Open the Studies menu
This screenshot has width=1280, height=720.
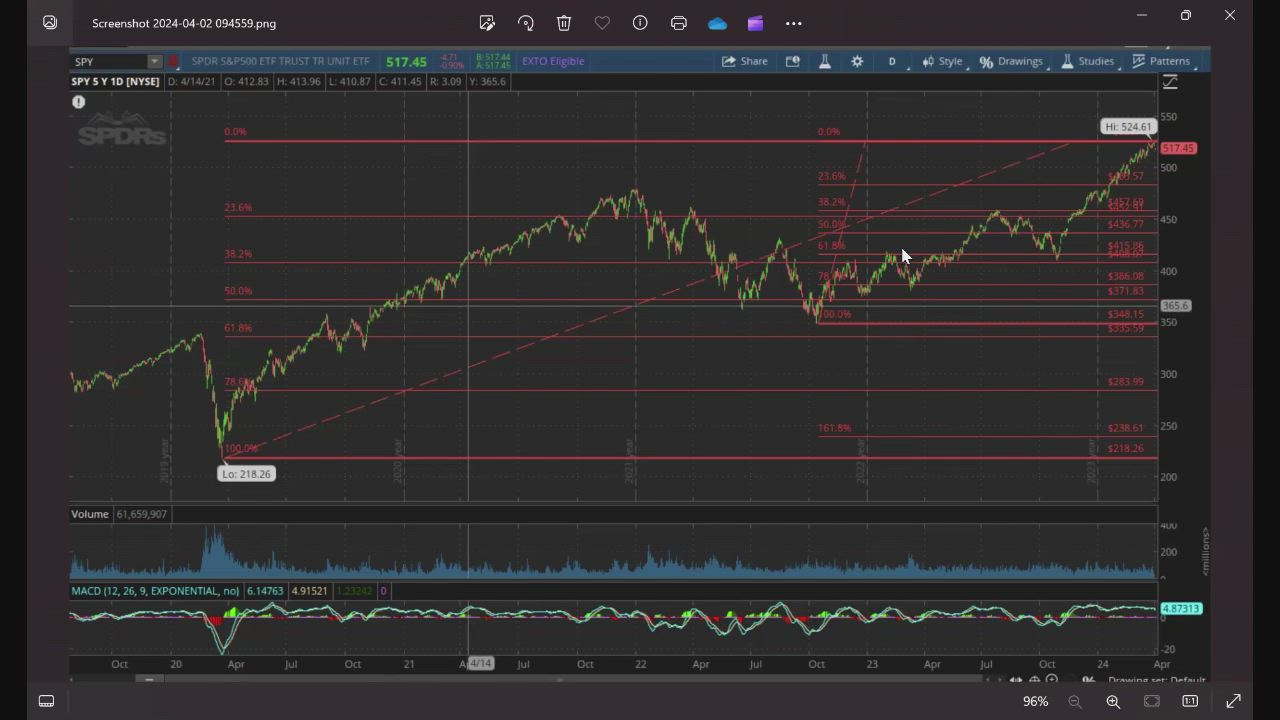pyautogui.click(x=1087, y=61)
